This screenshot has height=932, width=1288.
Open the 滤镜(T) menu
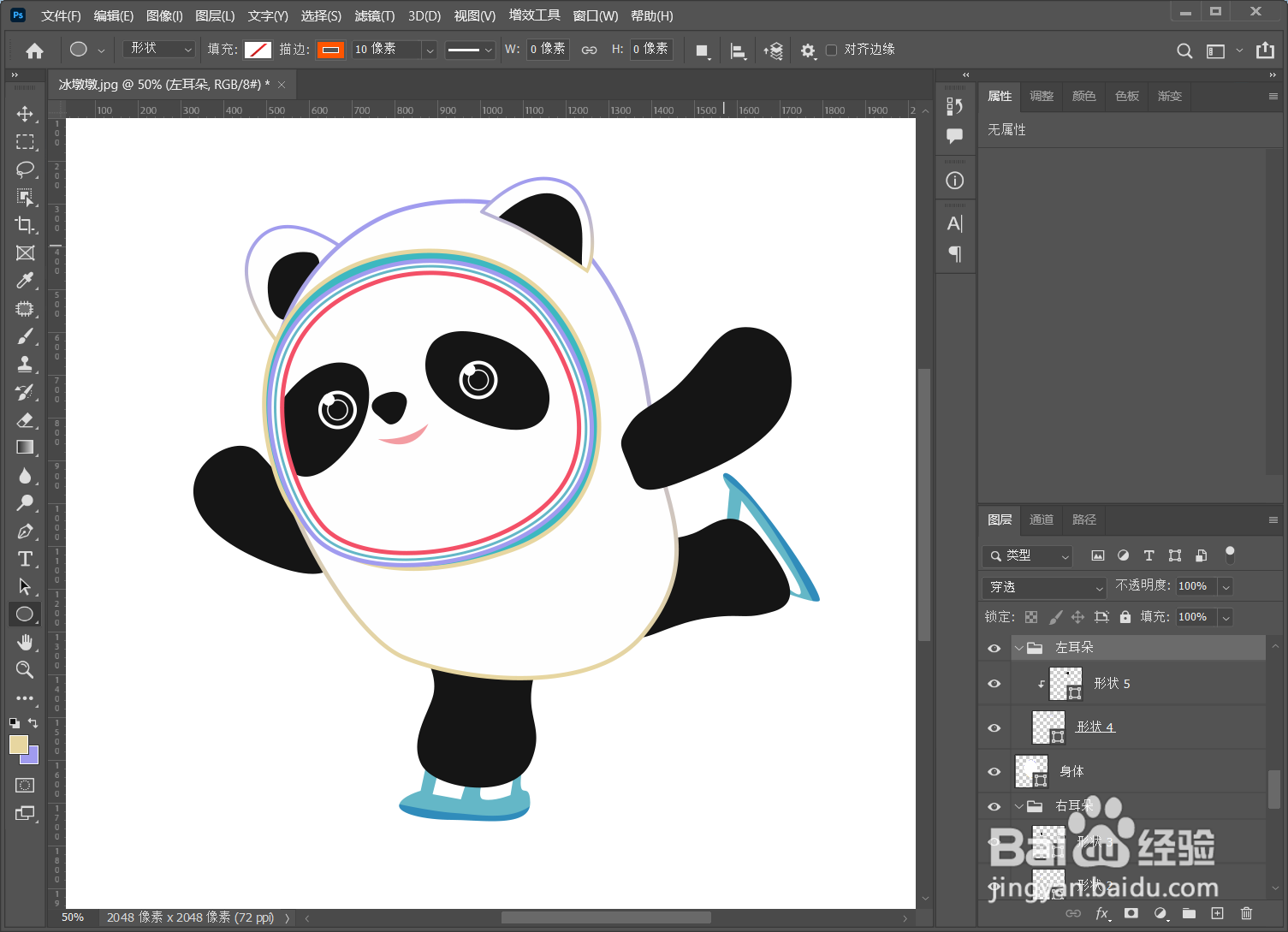point(374,15)
